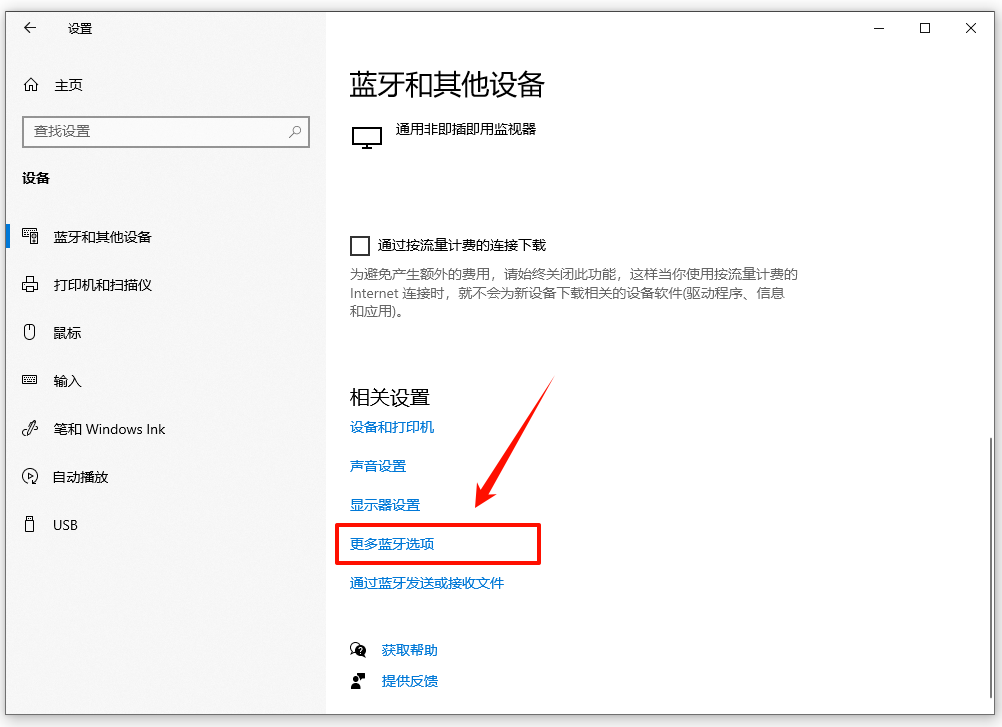Open 更多蓝牙选项
1002x727 pixels.
click(x=392, y=544)
